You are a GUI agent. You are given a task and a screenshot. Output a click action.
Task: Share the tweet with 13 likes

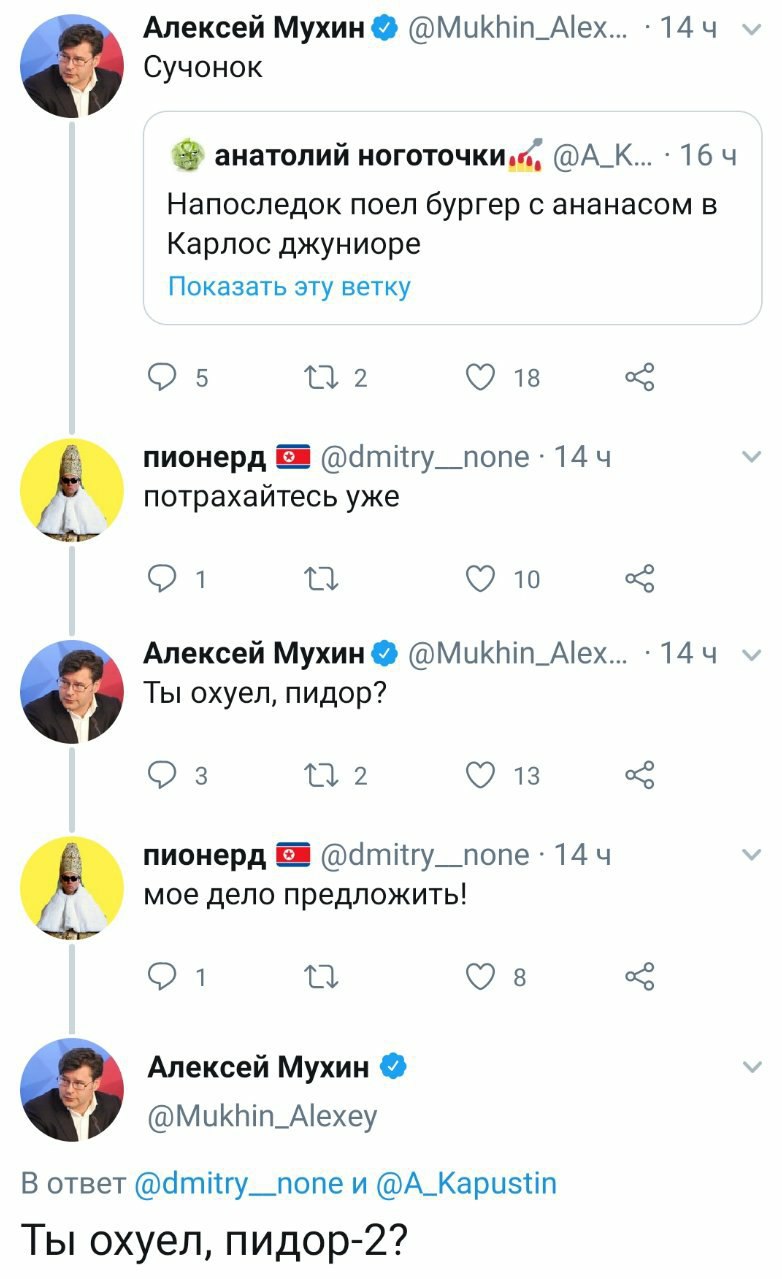point(639,775)
